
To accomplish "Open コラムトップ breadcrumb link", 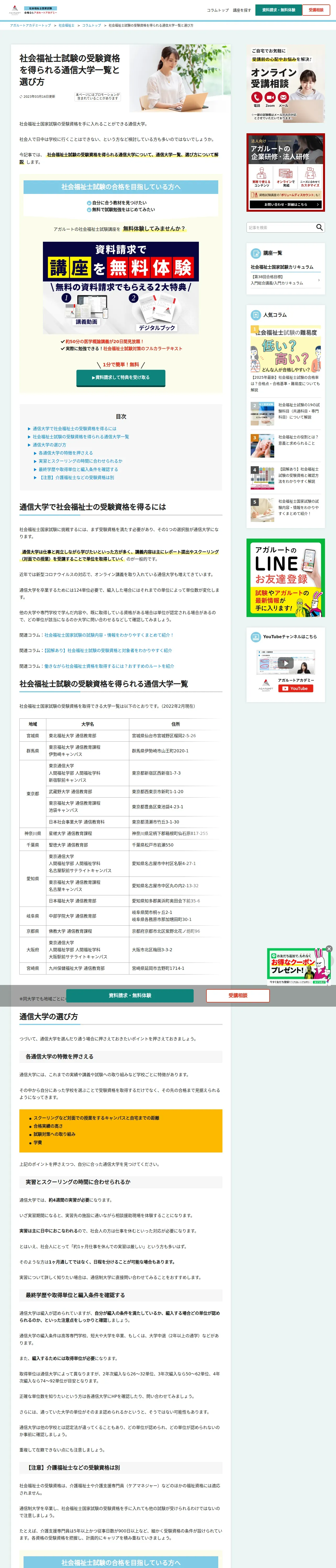I will click(x=92, y=26).
